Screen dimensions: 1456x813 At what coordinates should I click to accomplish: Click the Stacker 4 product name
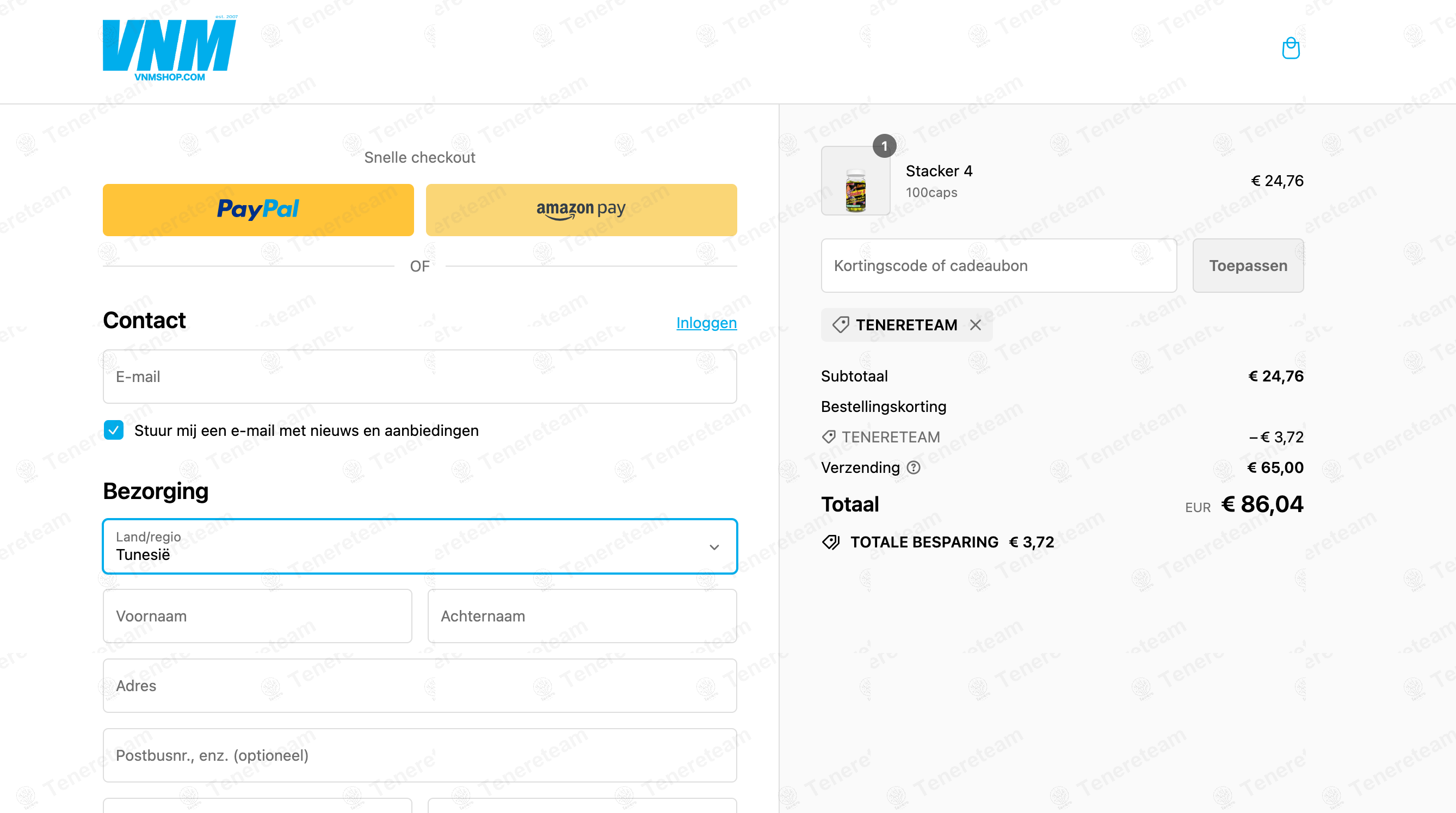[939, 171]
